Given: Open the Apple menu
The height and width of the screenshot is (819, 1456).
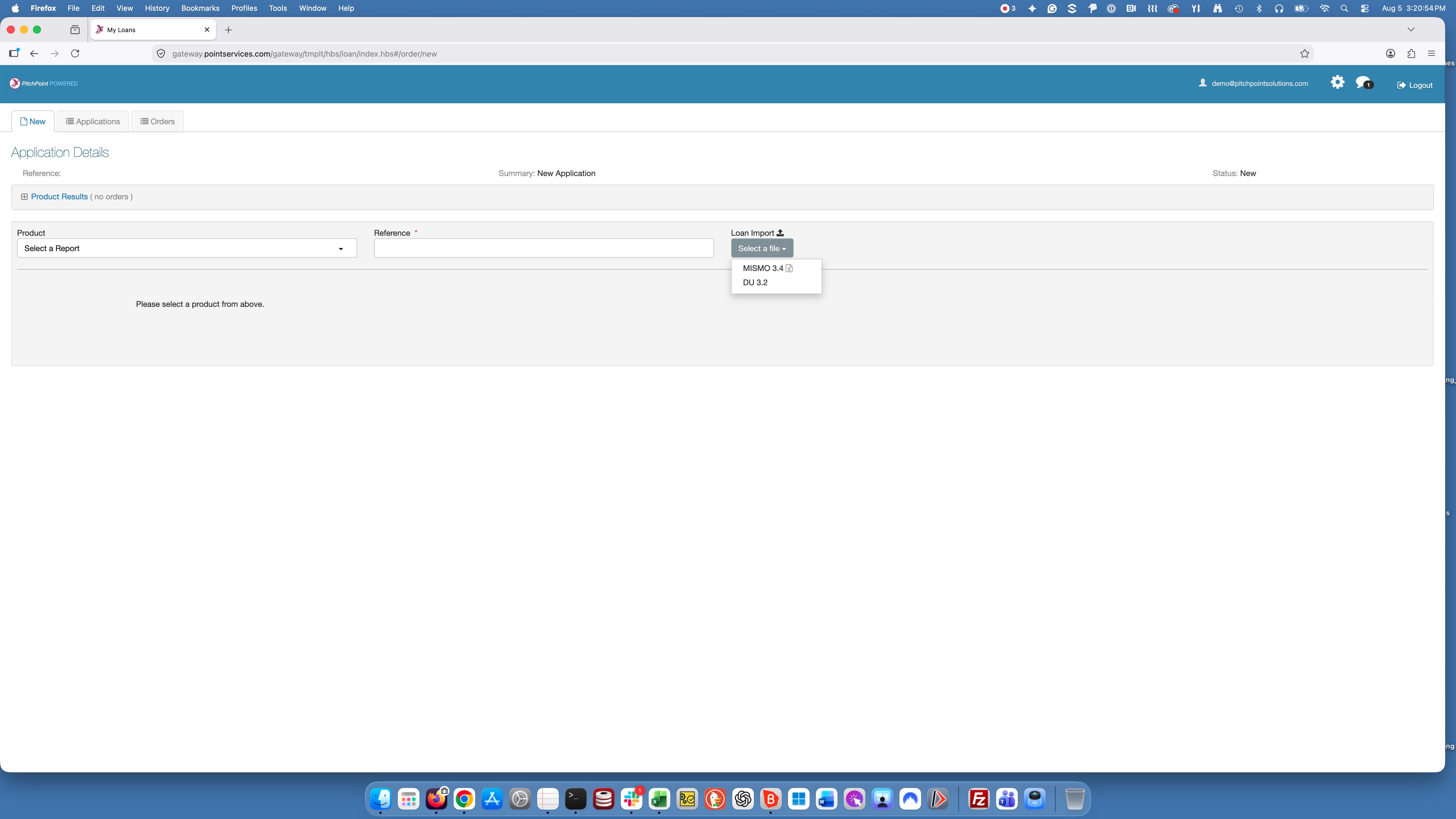Looking at the screenshot, I should [x=15, y=9].
